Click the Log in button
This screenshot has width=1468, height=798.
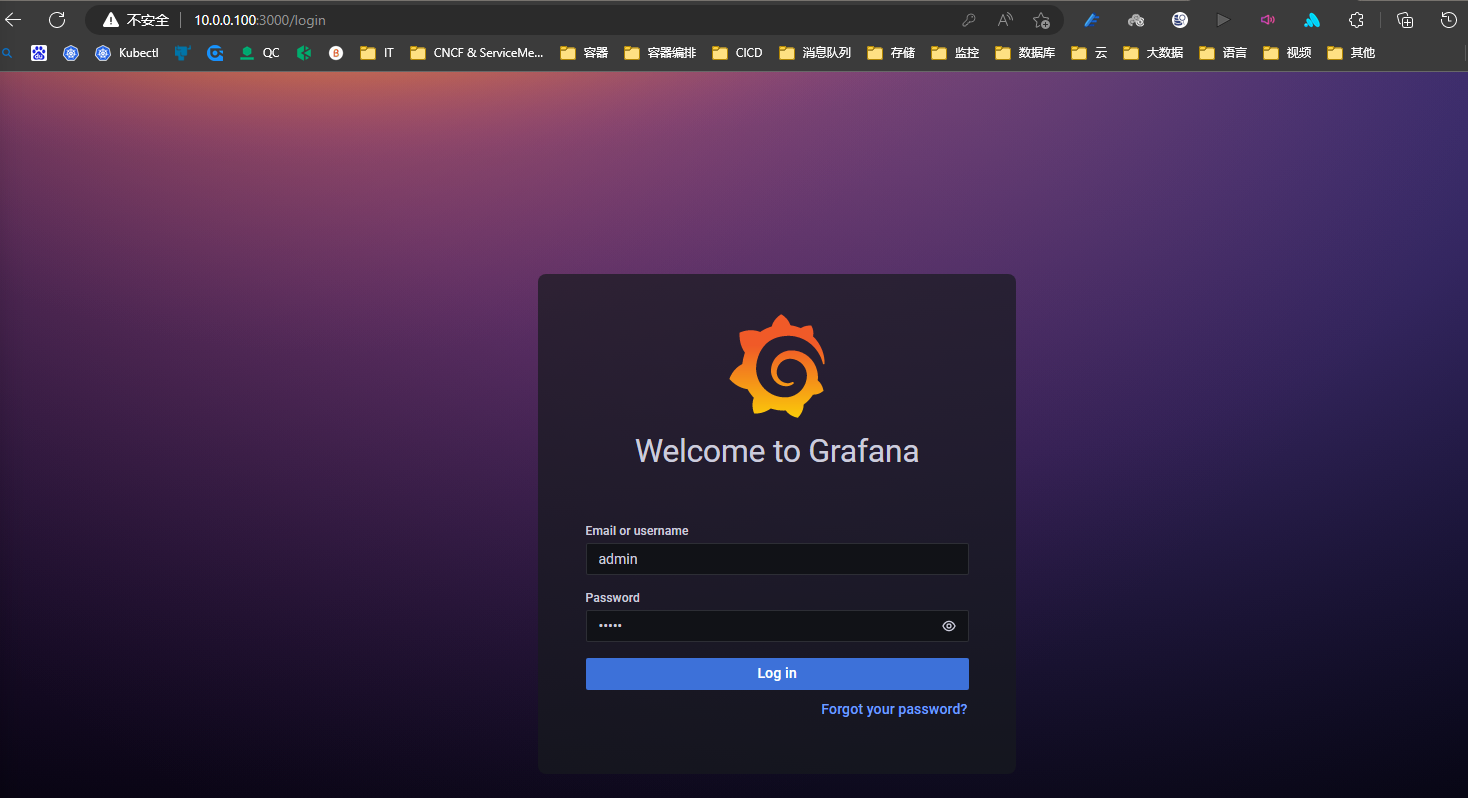coord(777,674)
